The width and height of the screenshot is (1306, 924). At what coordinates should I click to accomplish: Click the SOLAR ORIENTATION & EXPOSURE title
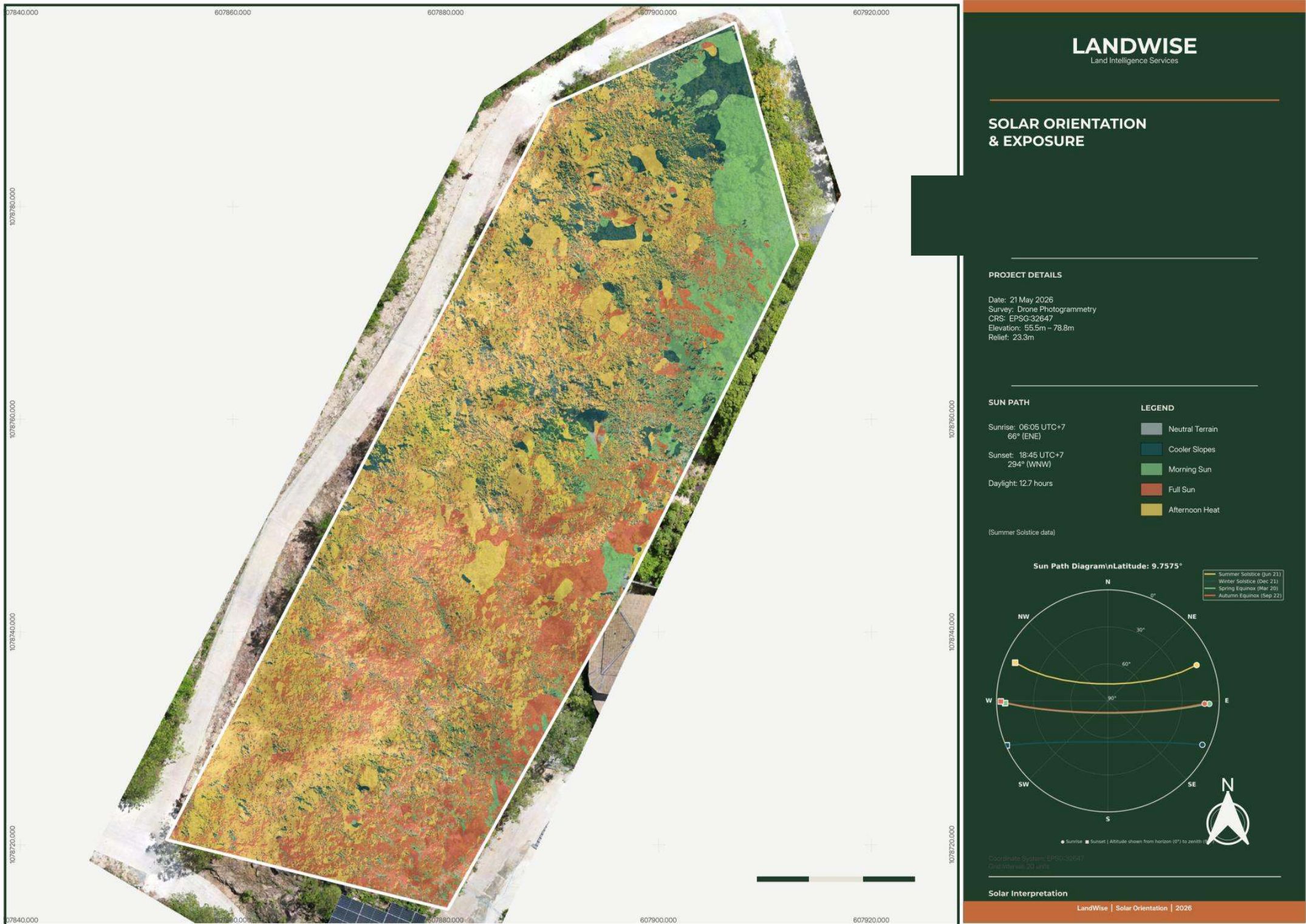pos(1067,132)
